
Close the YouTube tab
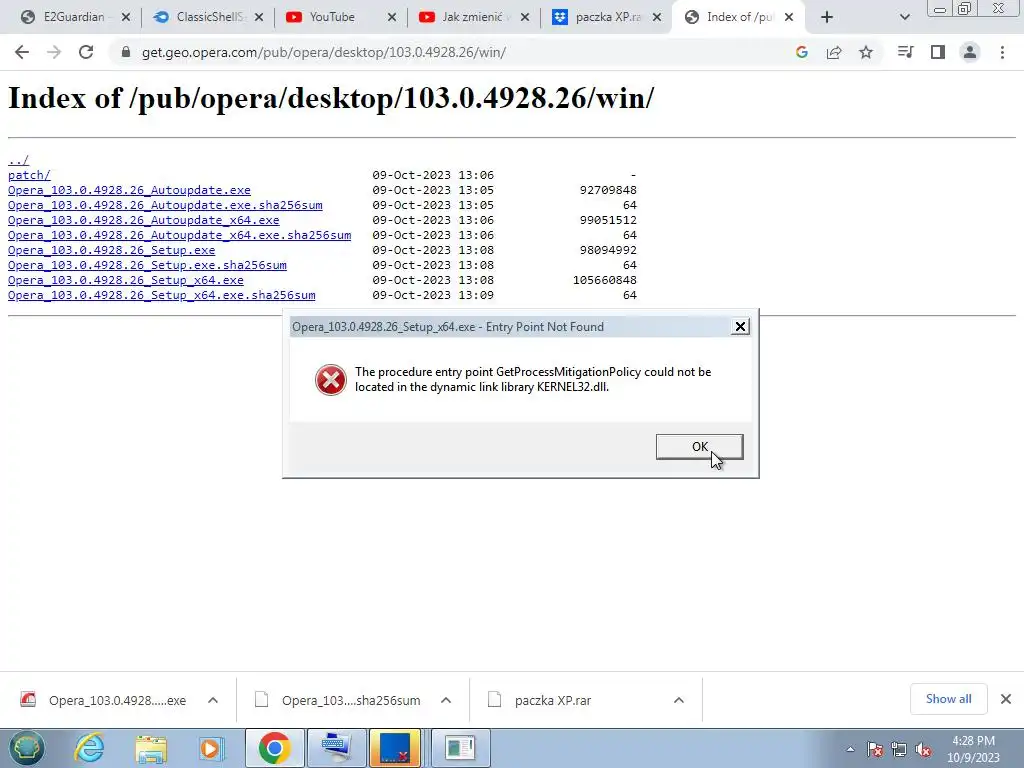point(392,18)
